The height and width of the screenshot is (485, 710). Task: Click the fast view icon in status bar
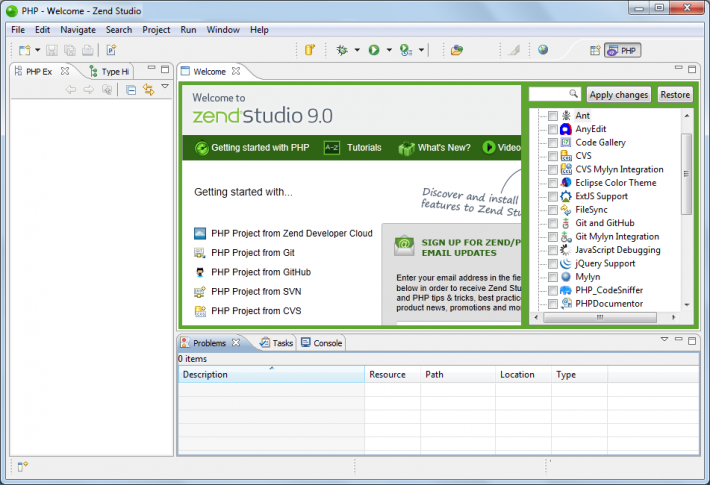23,466
